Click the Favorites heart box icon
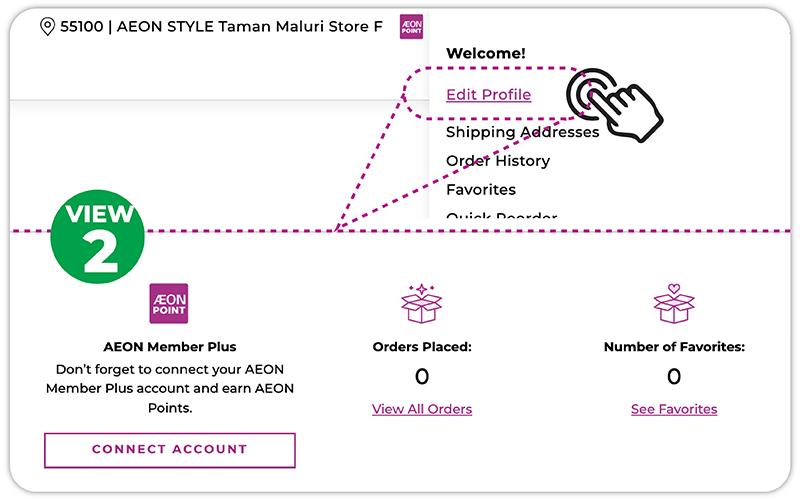 pyautogui.click(x=673, y=304)
